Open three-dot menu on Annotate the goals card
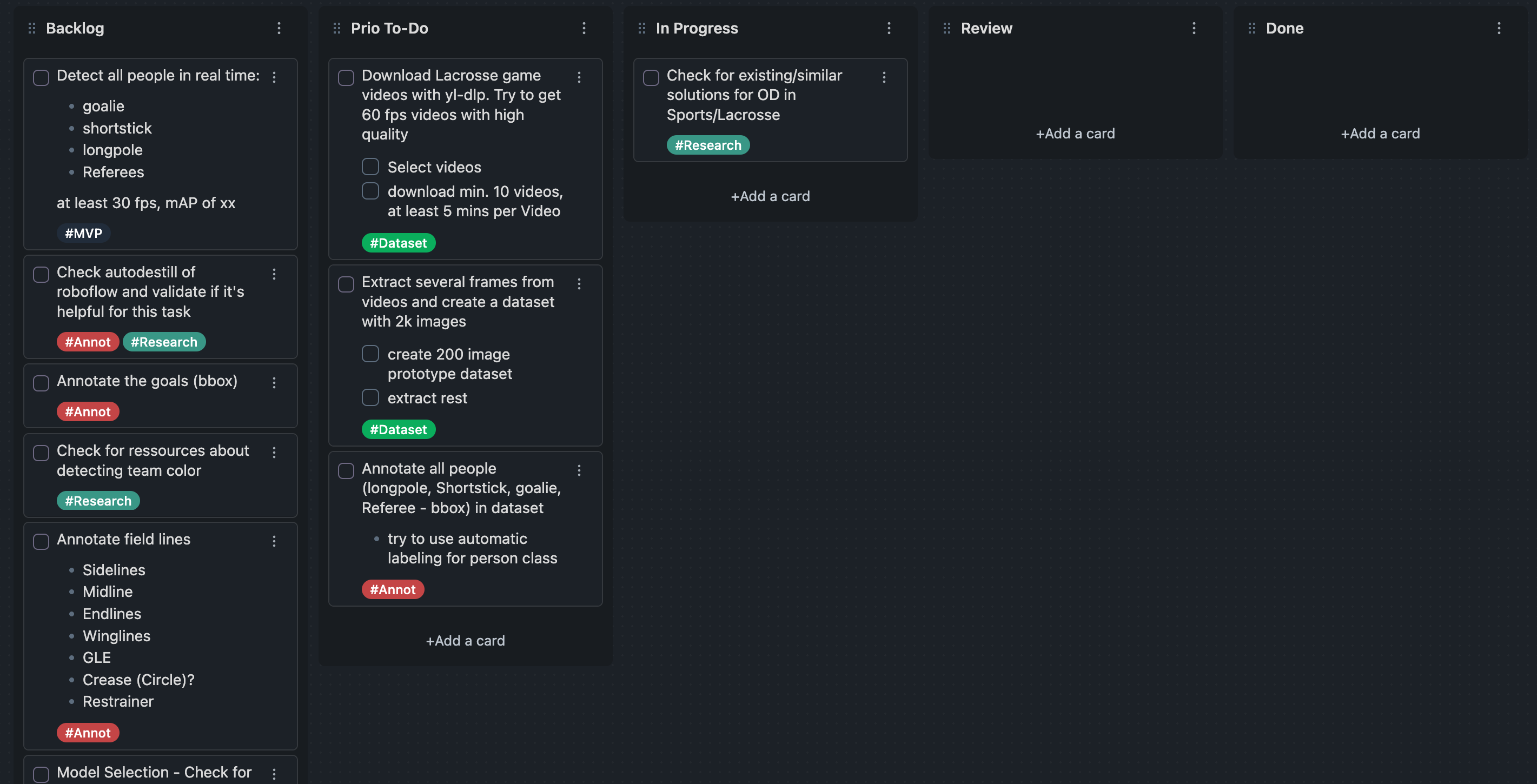1537x784 pixels. point(274,382)
